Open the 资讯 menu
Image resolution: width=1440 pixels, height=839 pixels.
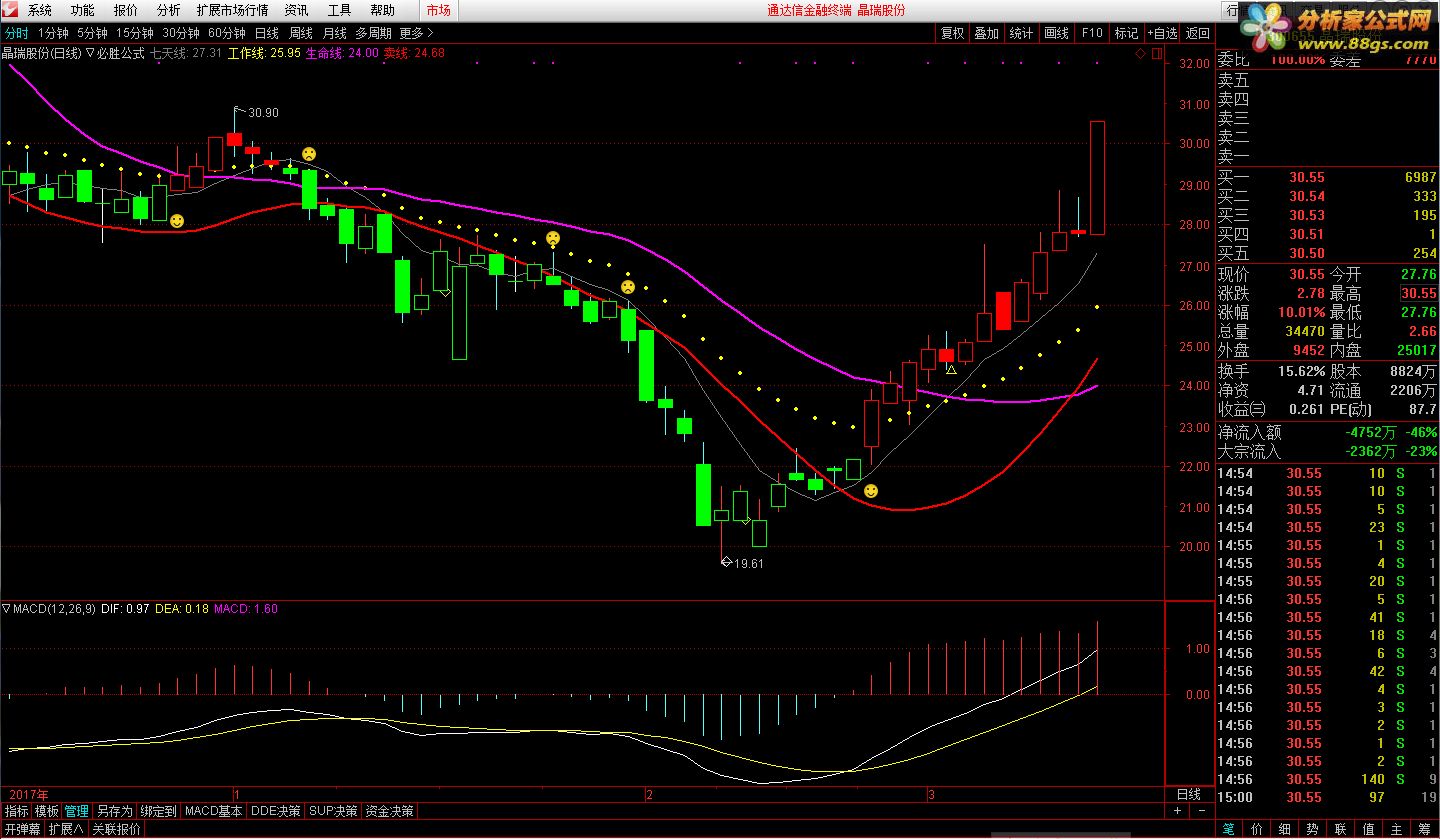[296, 10]
